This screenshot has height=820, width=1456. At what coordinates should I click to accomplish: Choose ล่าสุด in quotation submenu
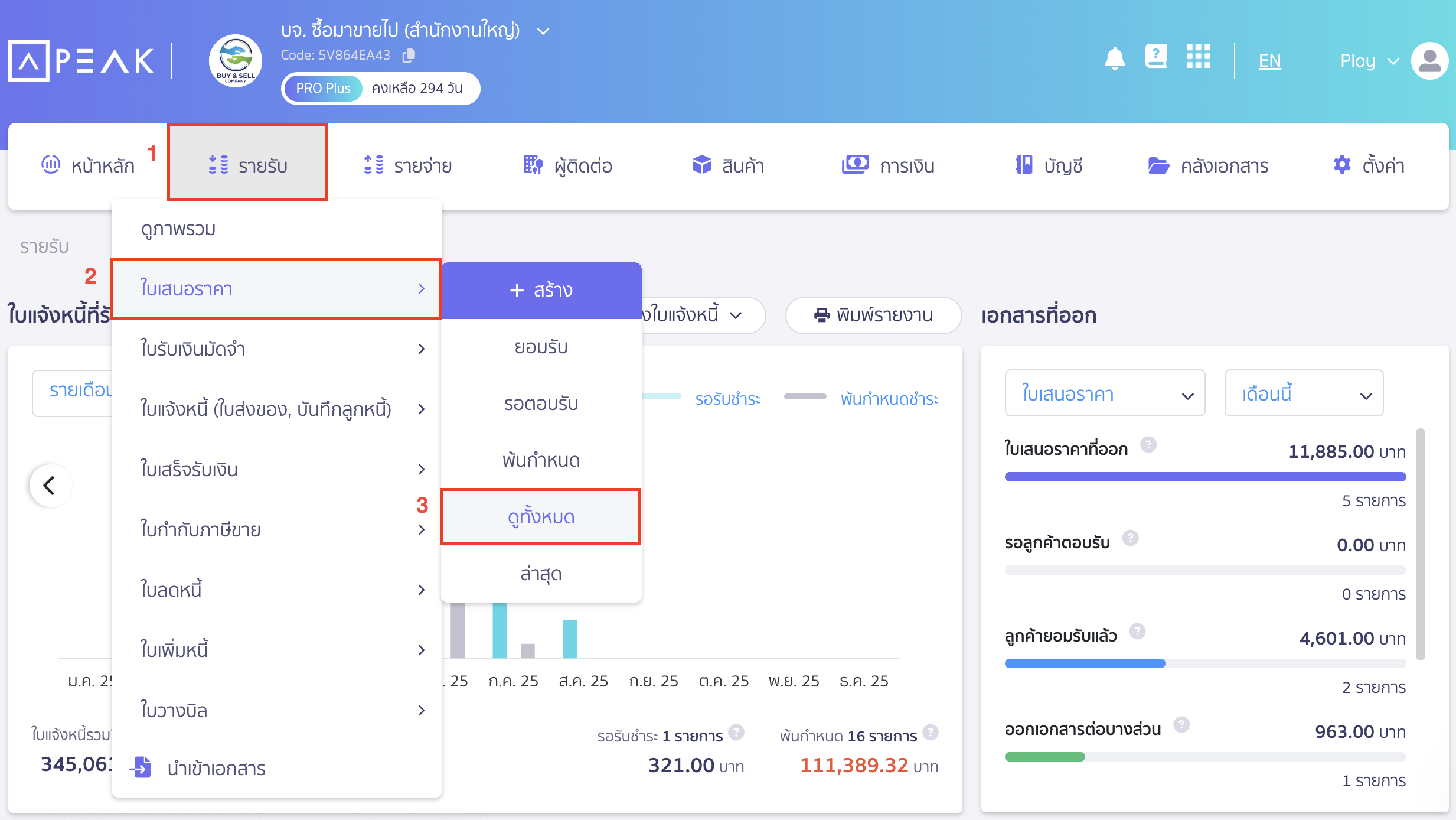[x=541, y=574]
